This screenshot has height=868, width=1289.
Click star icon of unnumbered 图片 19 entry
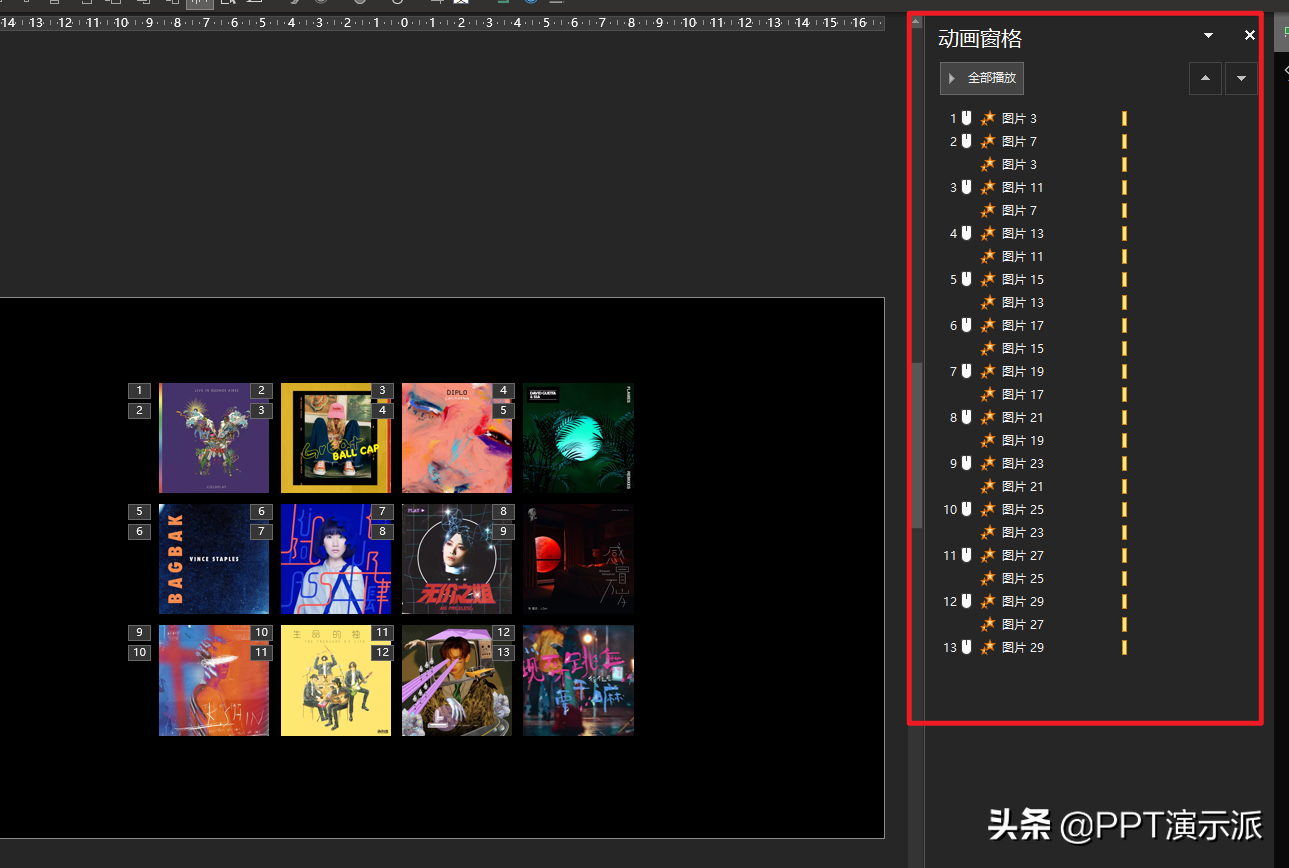[x=988, y=440]
